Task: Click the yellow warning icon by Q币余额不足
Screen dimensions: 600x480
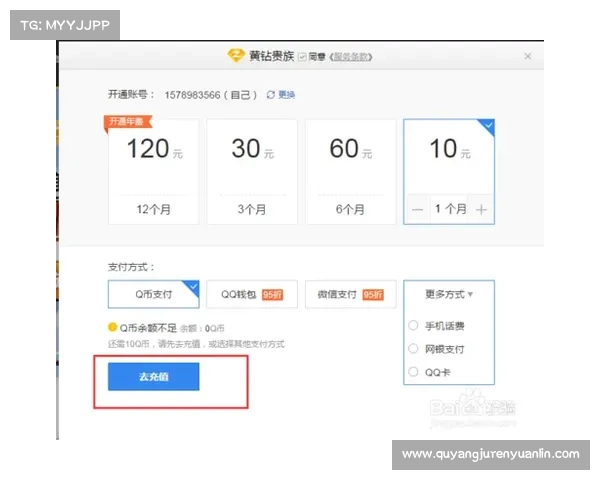Action: (x=112, y=327)
